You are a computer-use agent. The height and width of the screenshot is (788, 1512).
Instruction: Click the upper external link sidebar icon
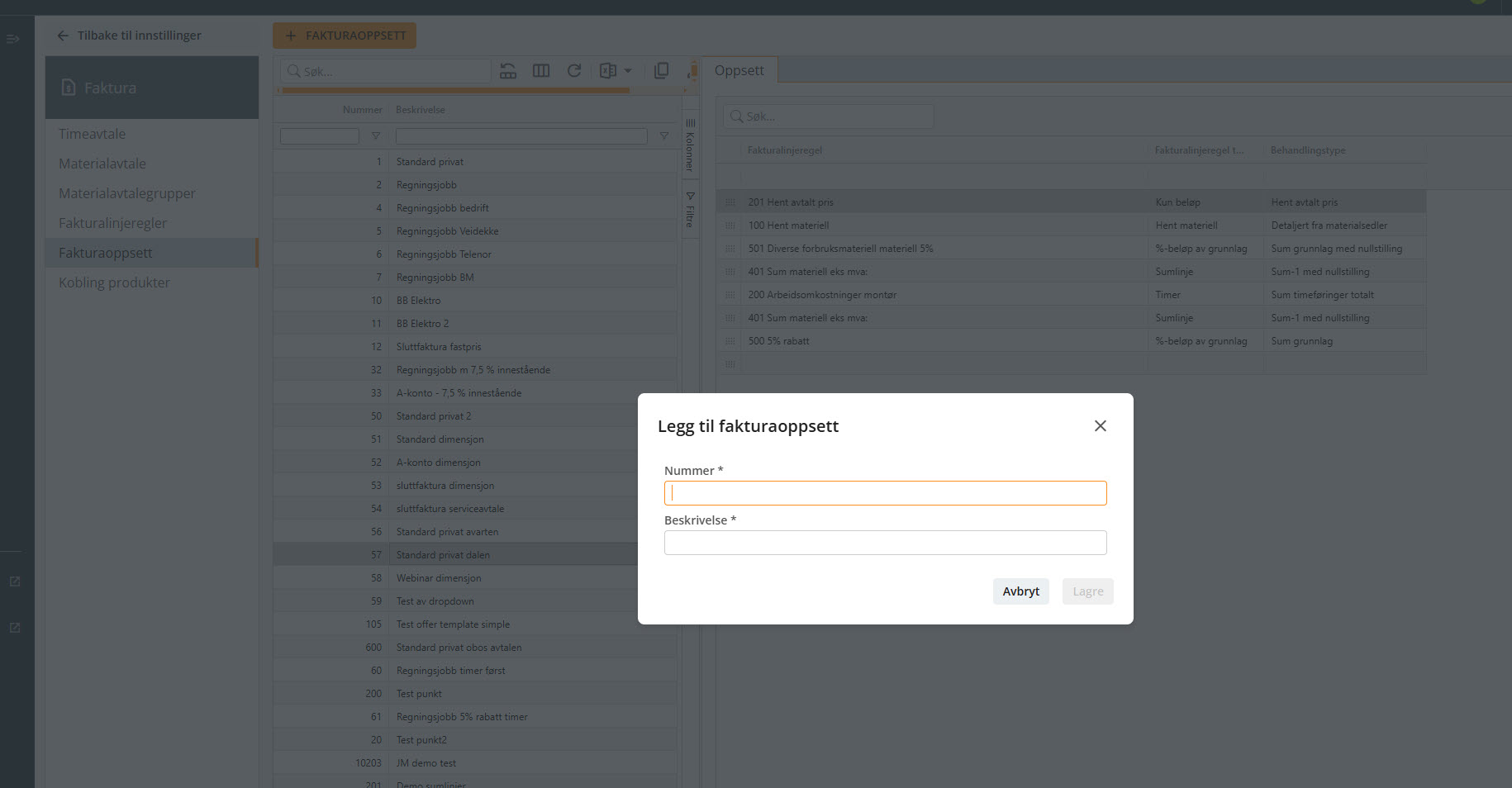tap(15, 582)
